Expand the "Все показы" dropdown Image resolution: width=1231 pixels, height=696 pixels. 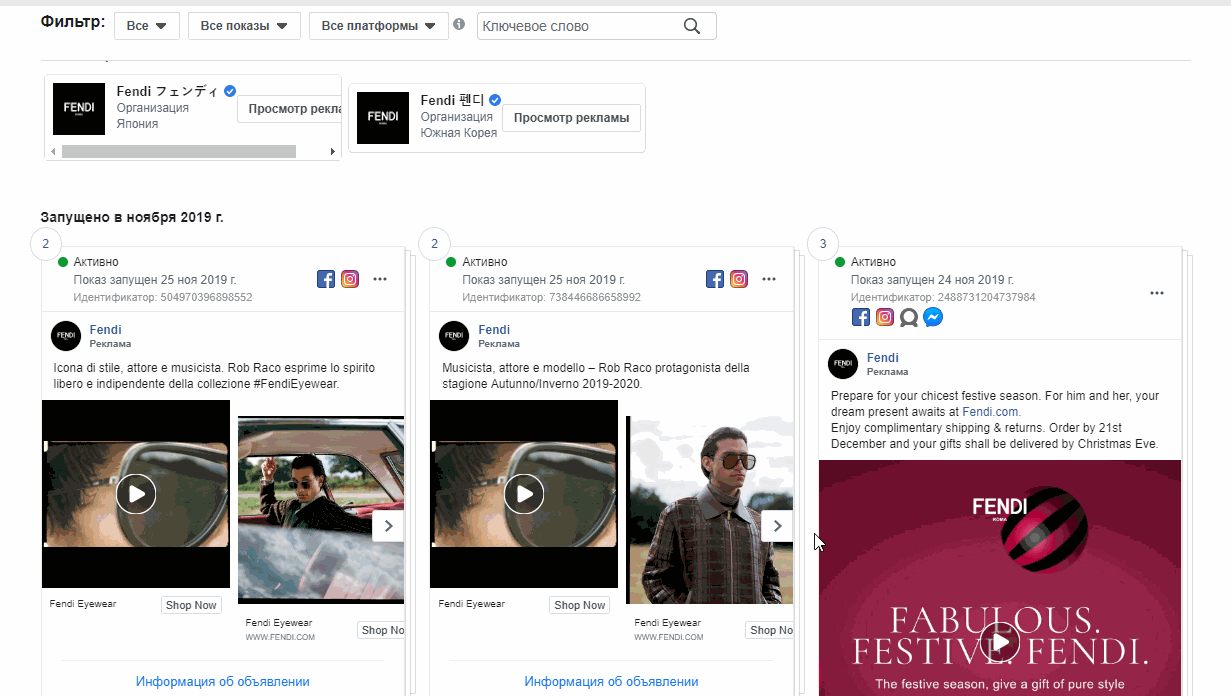[x=244, y=27]
